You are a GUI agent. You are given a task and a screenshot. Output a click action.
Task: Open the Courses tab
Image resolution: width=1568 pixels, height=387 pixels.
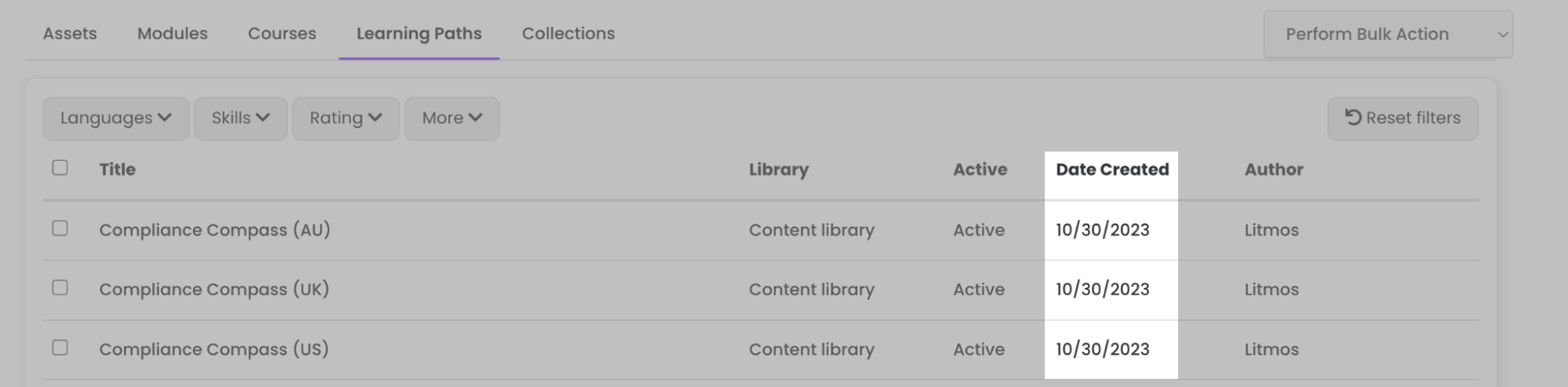click(282, 34)
